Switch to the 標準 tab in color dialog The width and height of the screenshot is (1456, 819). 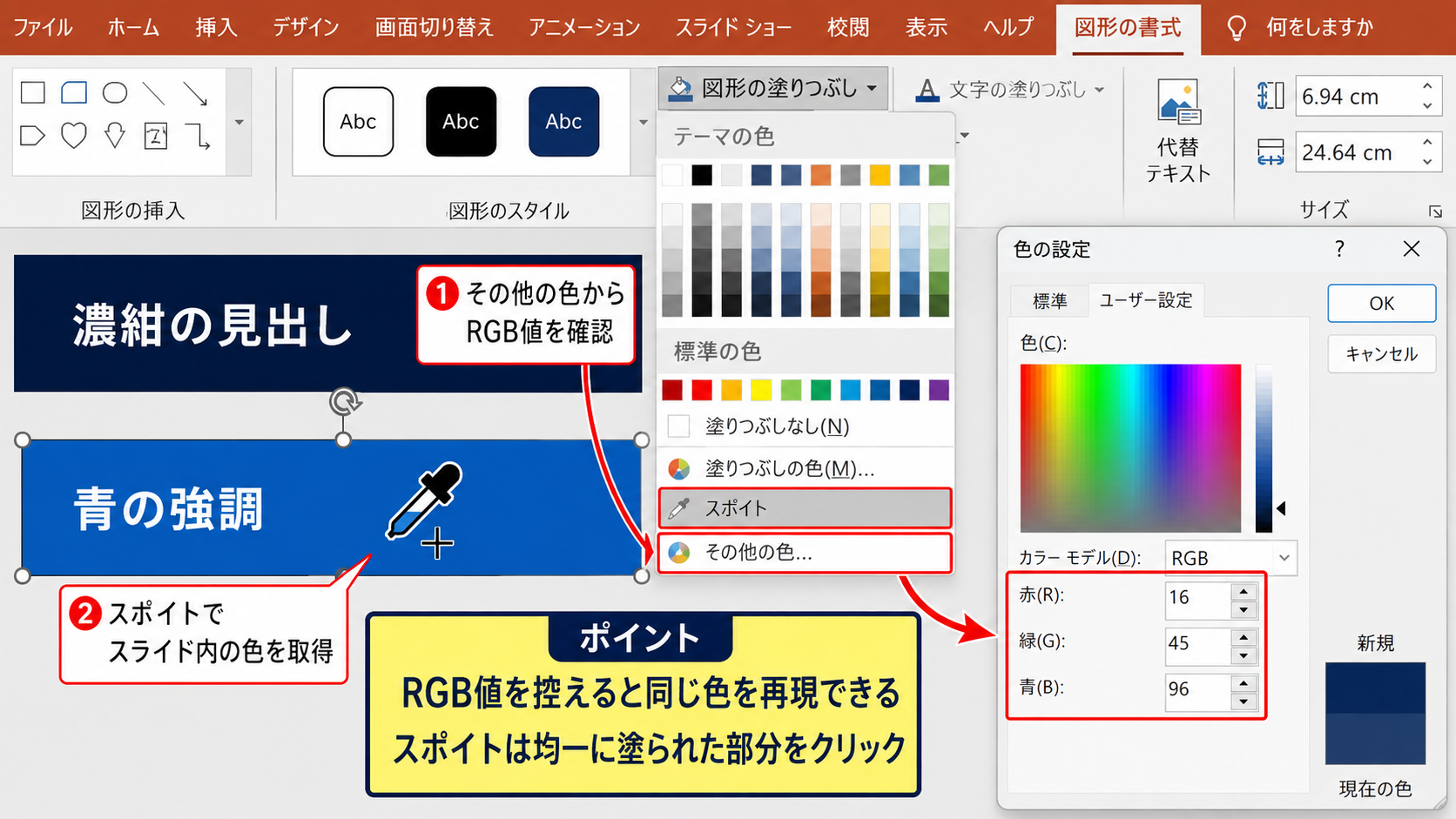point(1049,301)
